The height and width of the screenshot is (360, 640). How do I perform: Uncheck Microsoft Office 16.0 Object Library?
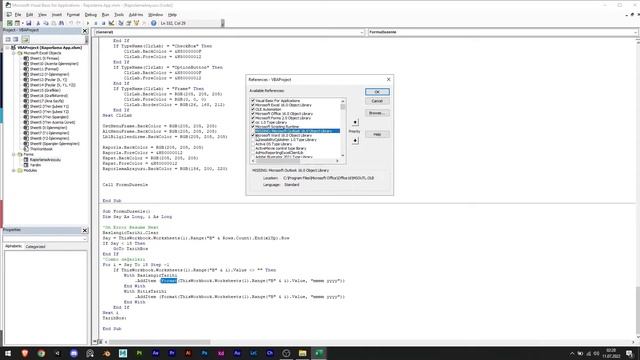(x=253, y=113)
